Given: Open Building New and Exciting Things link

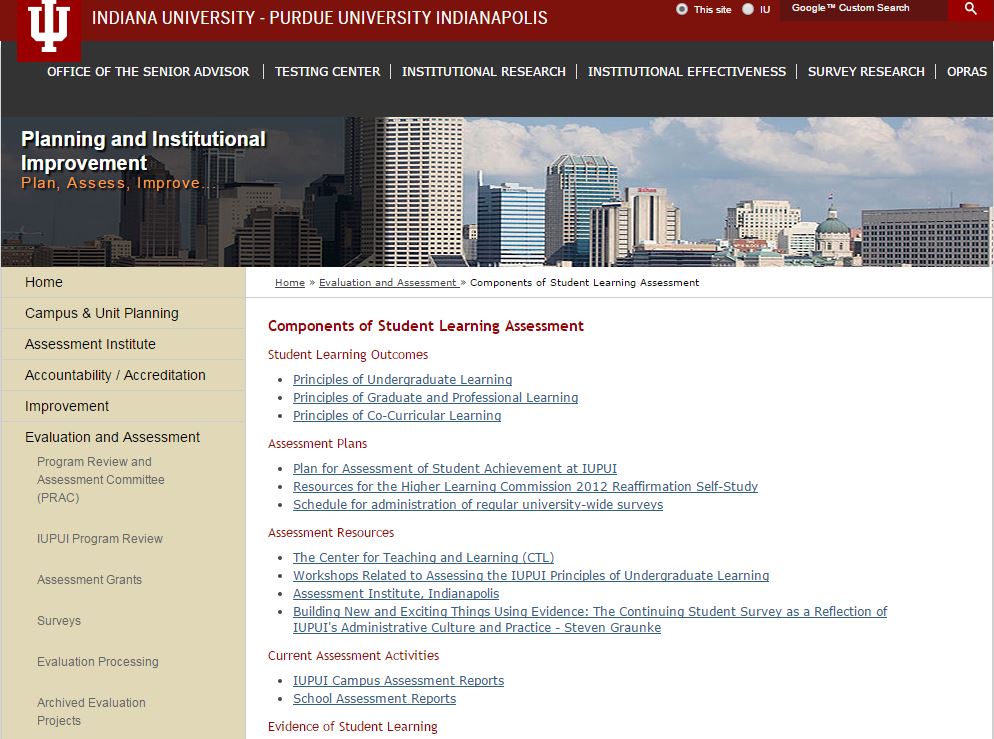Looking at the screenshot, I should (x=590, y=619).
